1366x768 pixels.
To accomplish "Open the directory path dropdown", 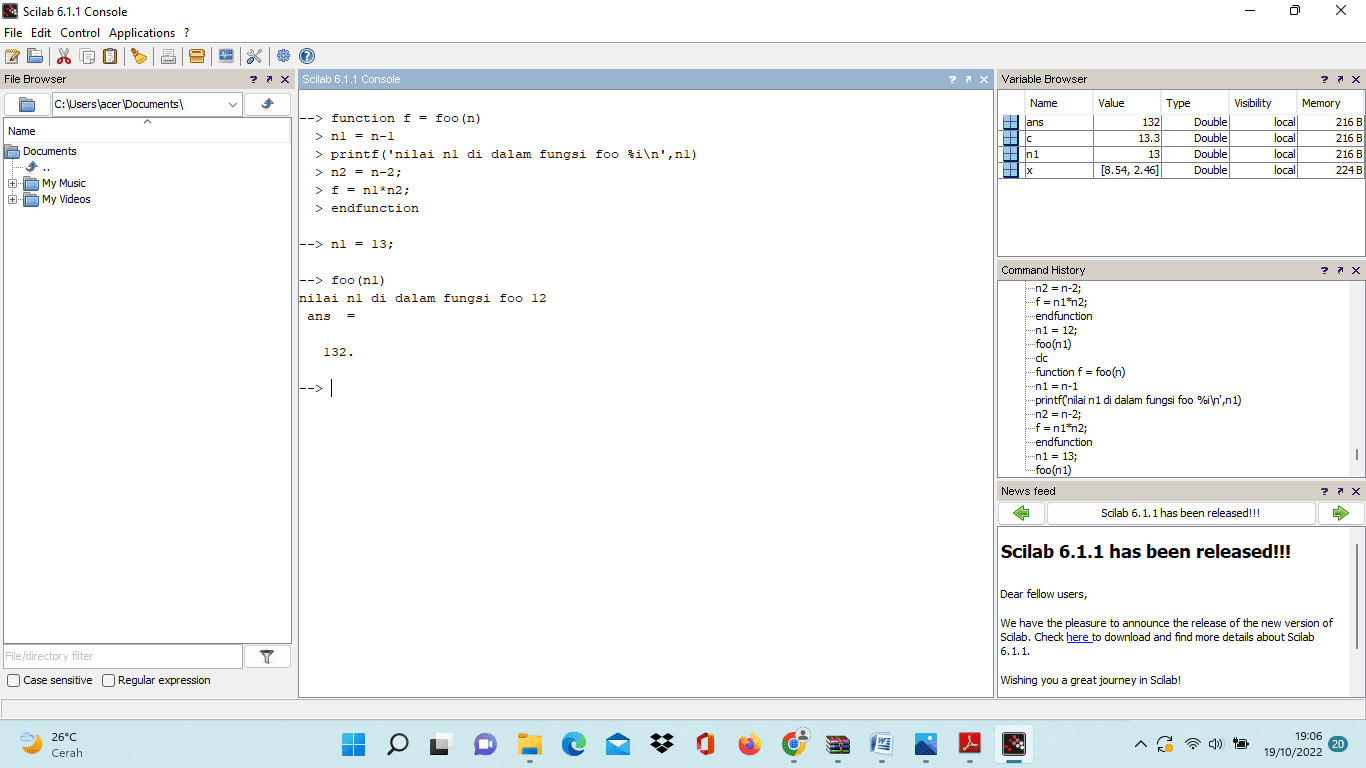I will (x=233, y=104).
